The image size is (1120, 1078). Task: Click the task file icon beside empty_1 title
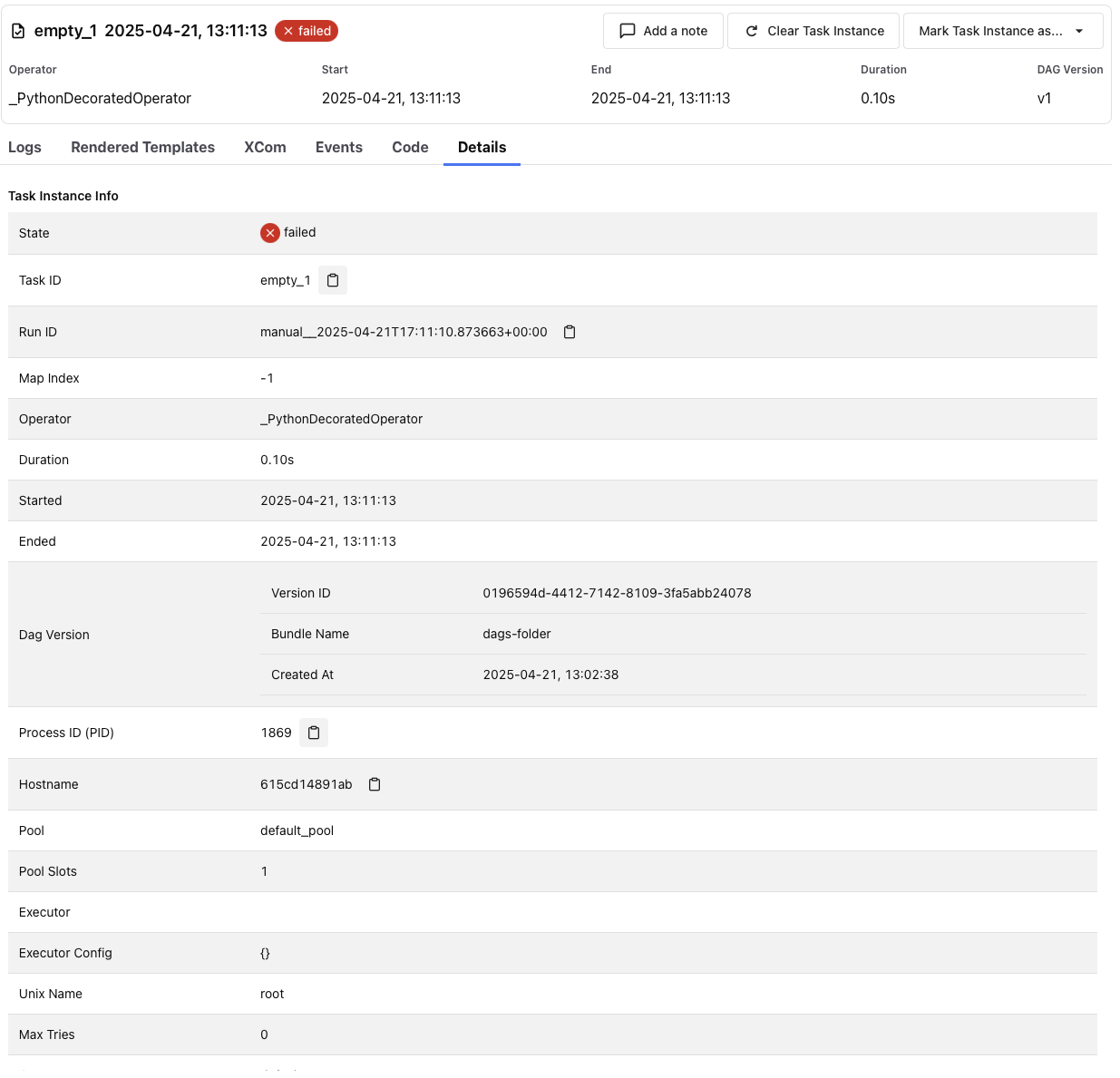coord(18,31)
